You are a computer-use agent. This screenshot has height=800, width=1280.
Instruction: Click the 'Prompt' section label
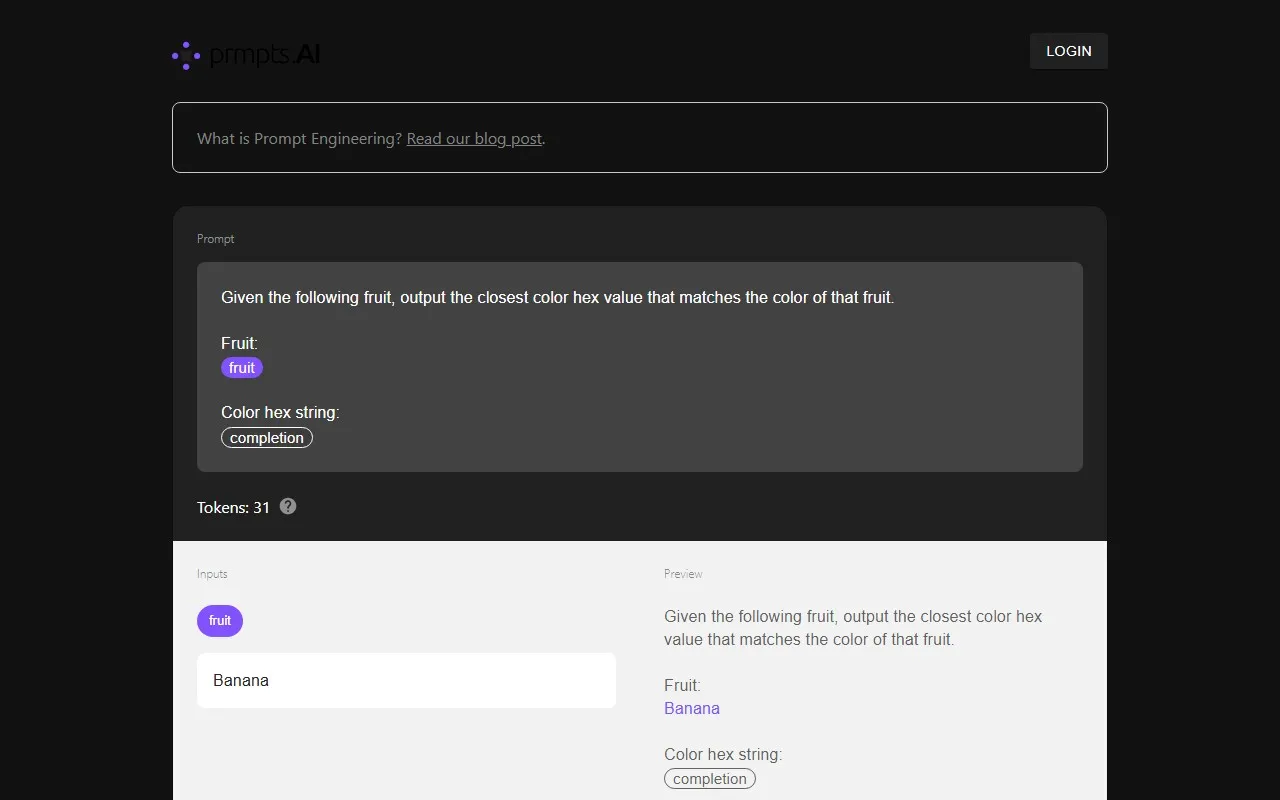(x=216, y=239)
